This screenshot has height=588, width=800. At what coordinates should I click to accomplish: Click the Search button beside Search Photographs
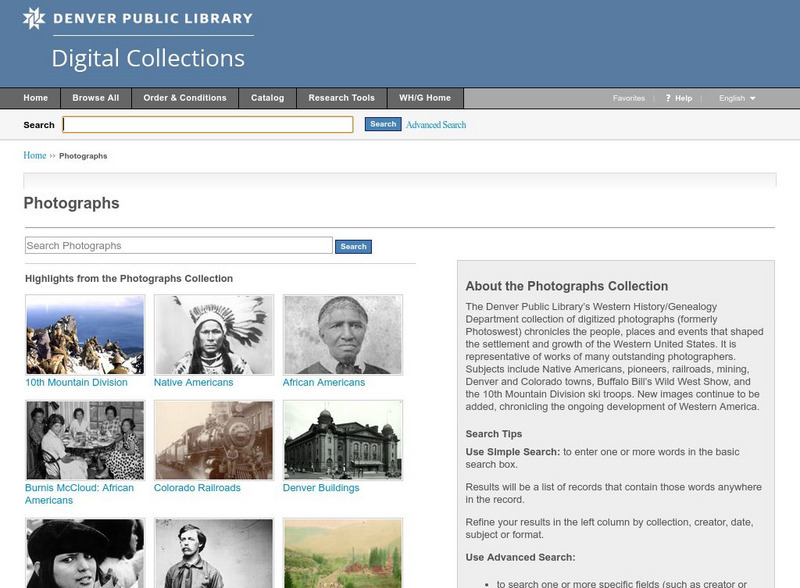[x=353, y=247]
